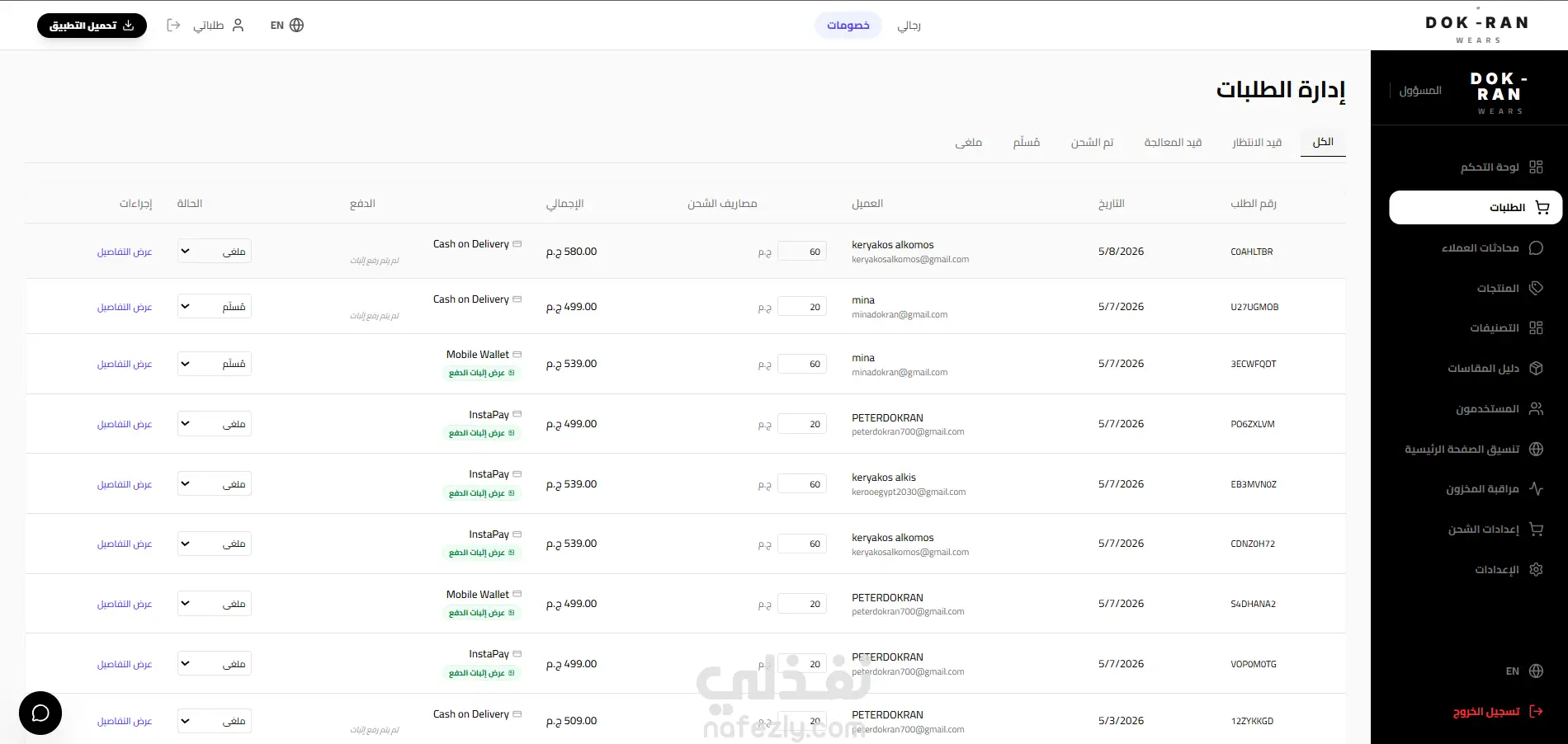Click the download icon in تحميل التطبيق
The image size is (1568, 744).
tap(128, 26)
